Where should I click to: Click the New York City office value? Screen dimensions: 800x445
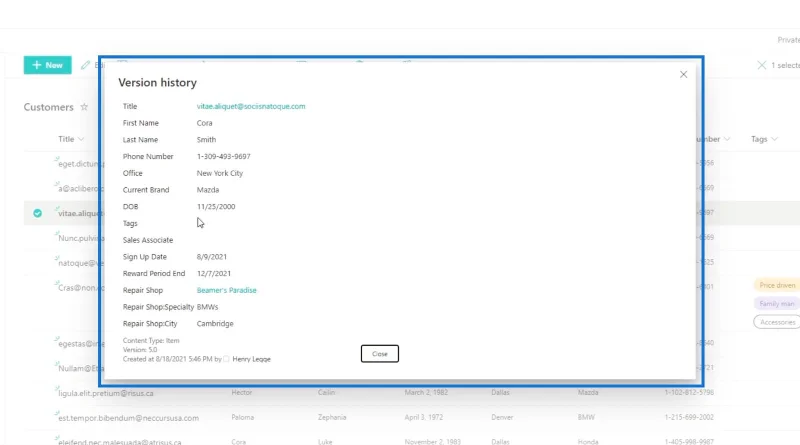point(220,173)
